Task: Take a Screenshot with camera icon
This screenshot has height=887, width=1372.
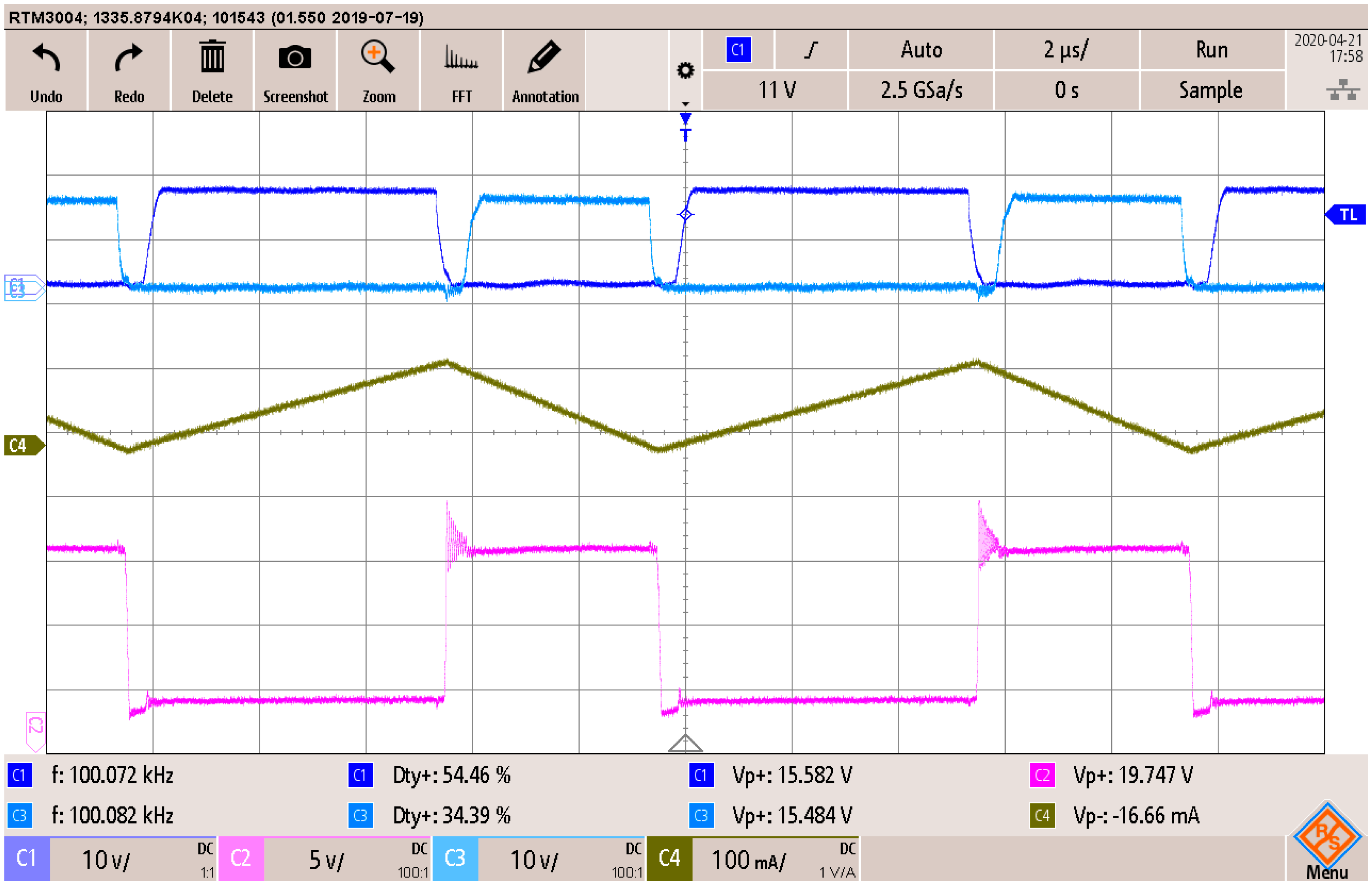Action: [295, 58]
